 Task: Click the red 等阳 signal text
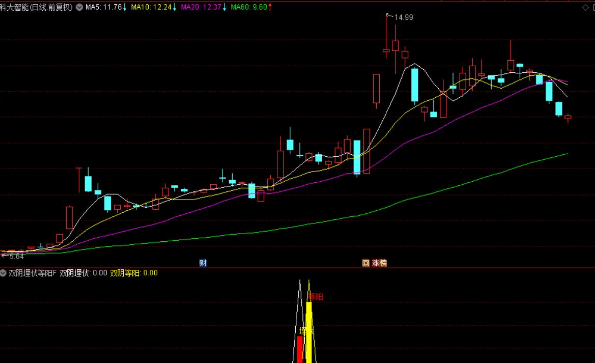(316, 297)
